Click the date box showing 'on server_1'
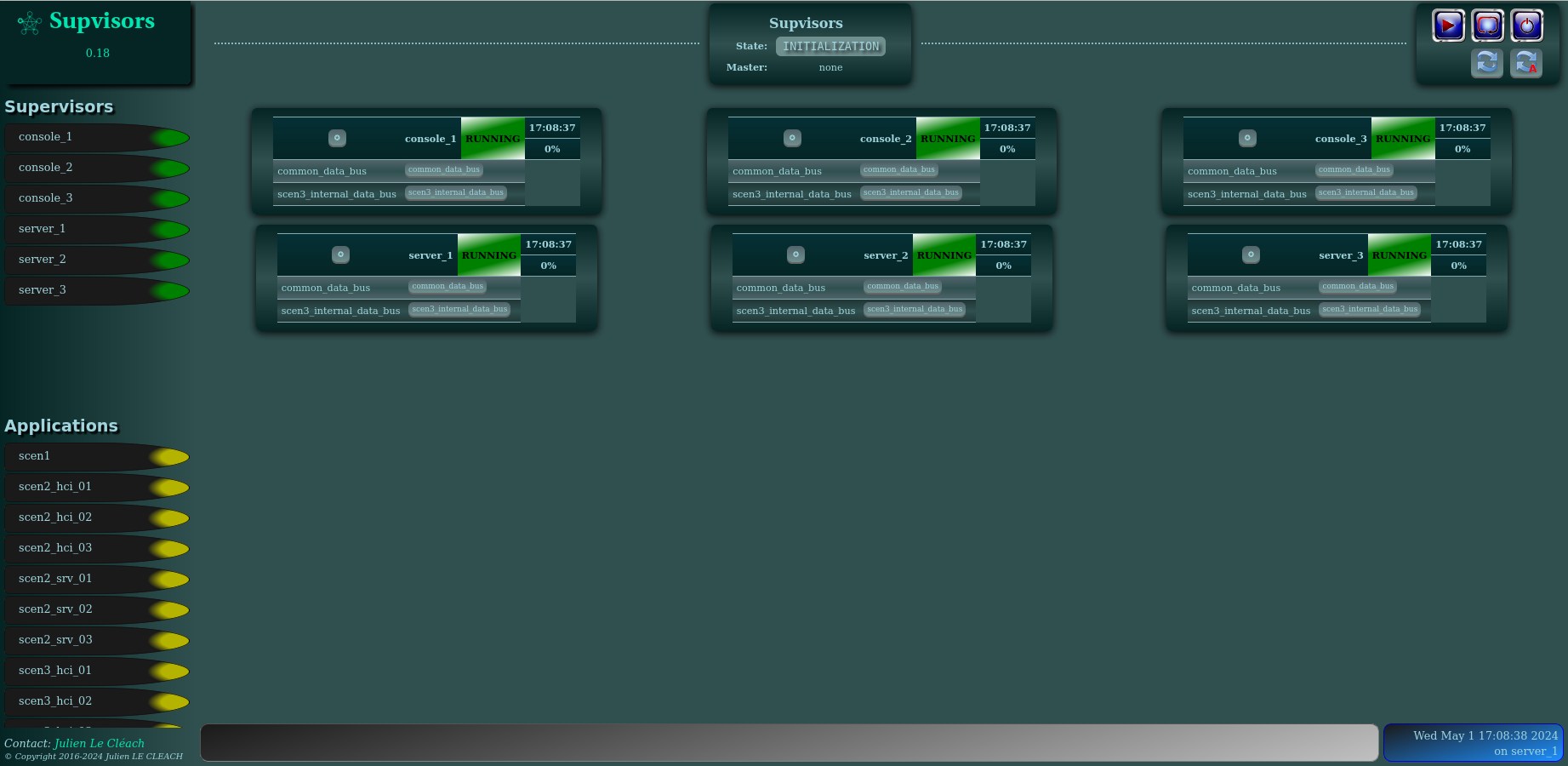This screenshot has width=1568, height=766. pos(1474,743)
